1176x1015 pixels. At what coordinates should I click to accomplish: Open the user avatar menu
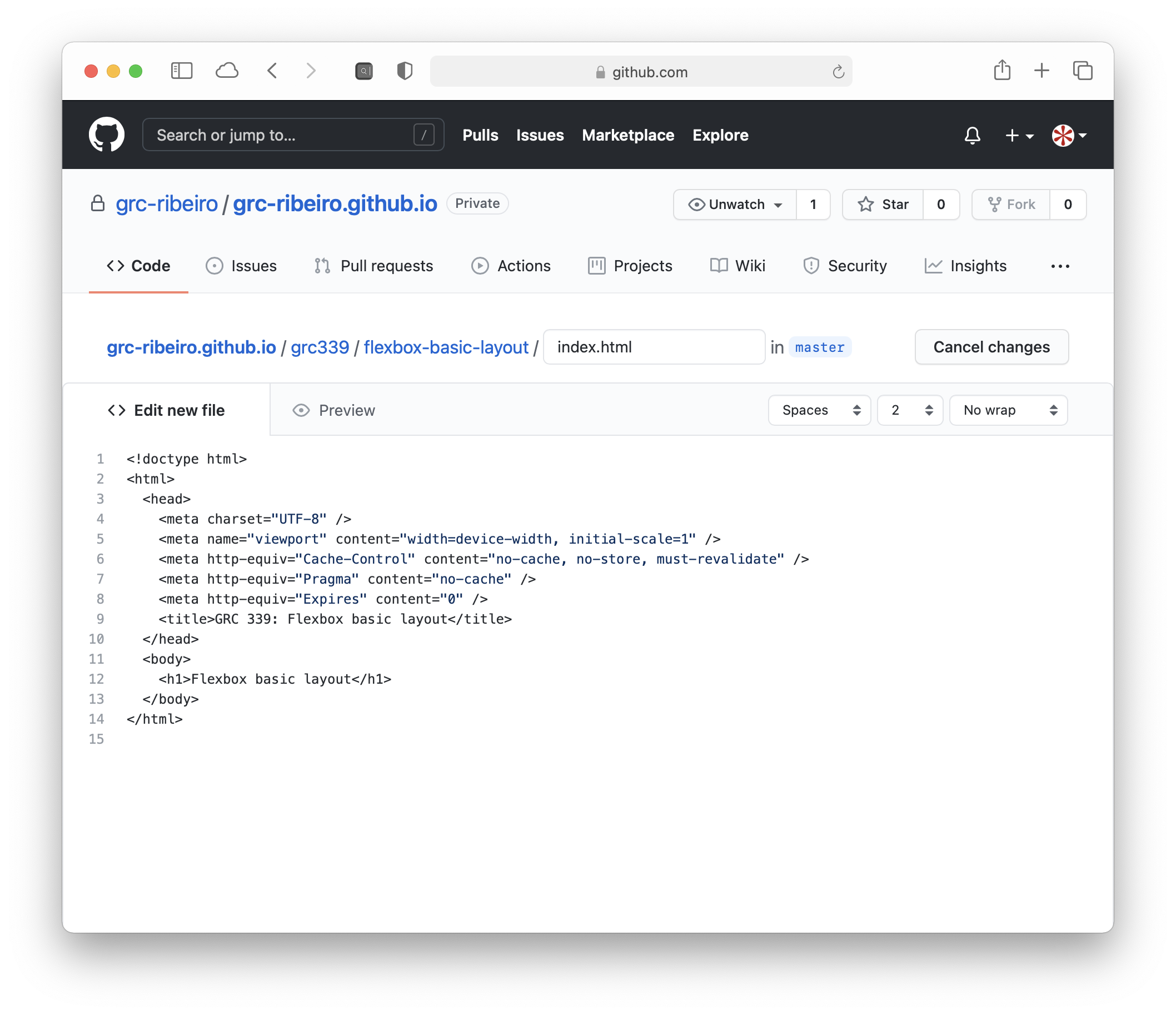pyautogui.click(x=1069, y=135)
